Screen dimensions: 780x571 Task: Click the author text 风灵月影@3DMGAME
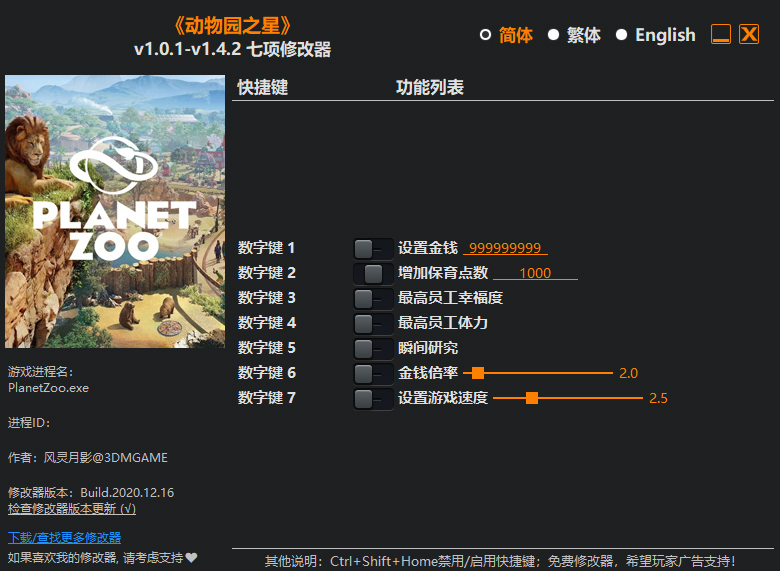click(x=105, y=458)
